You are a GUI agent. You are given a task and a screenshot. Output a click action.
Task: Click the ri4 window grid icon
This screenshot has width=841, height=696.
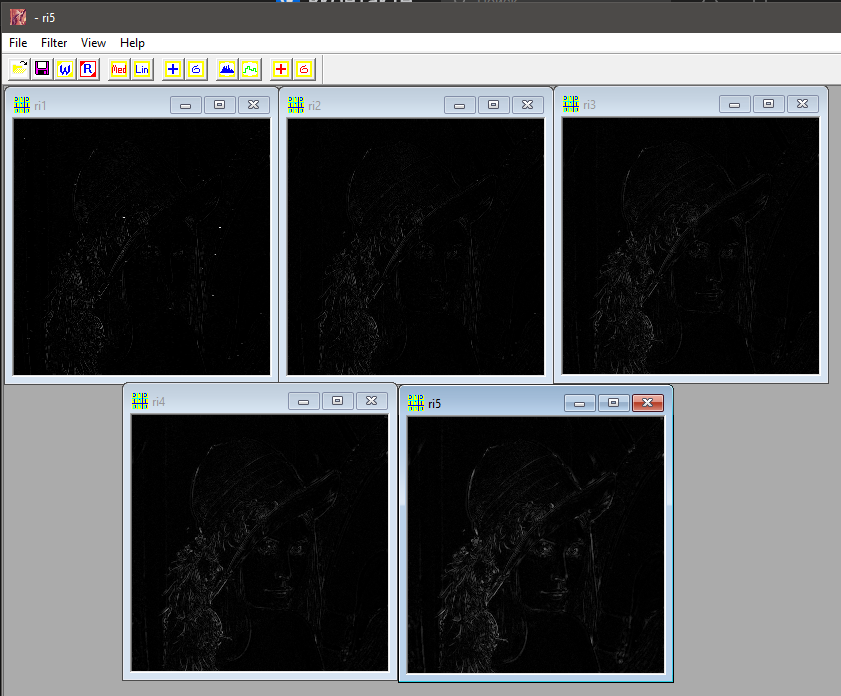click(140, 401)
